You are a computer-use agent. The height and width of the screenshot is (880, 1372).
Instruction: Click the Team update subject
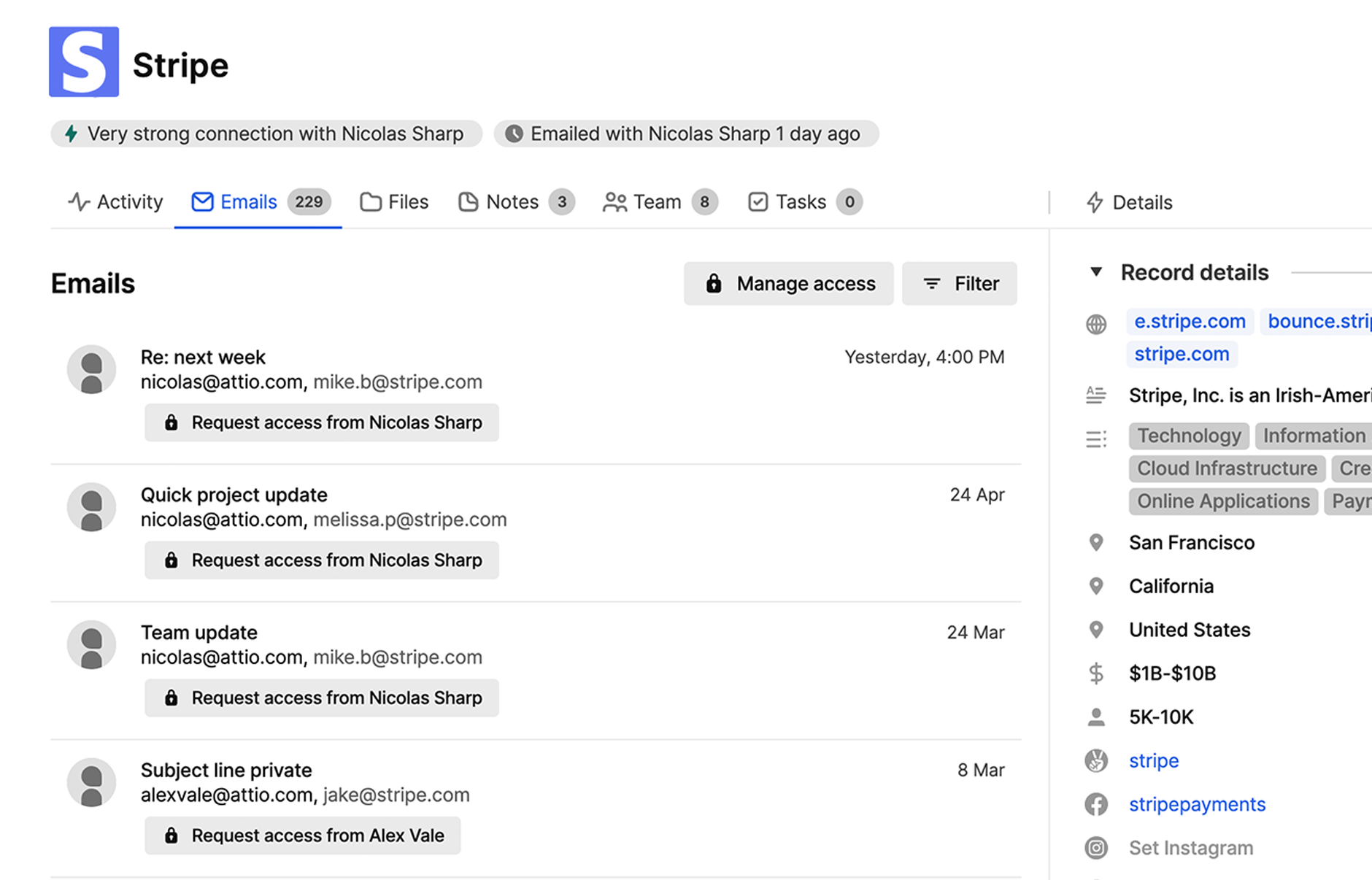(x=199, y=633)
